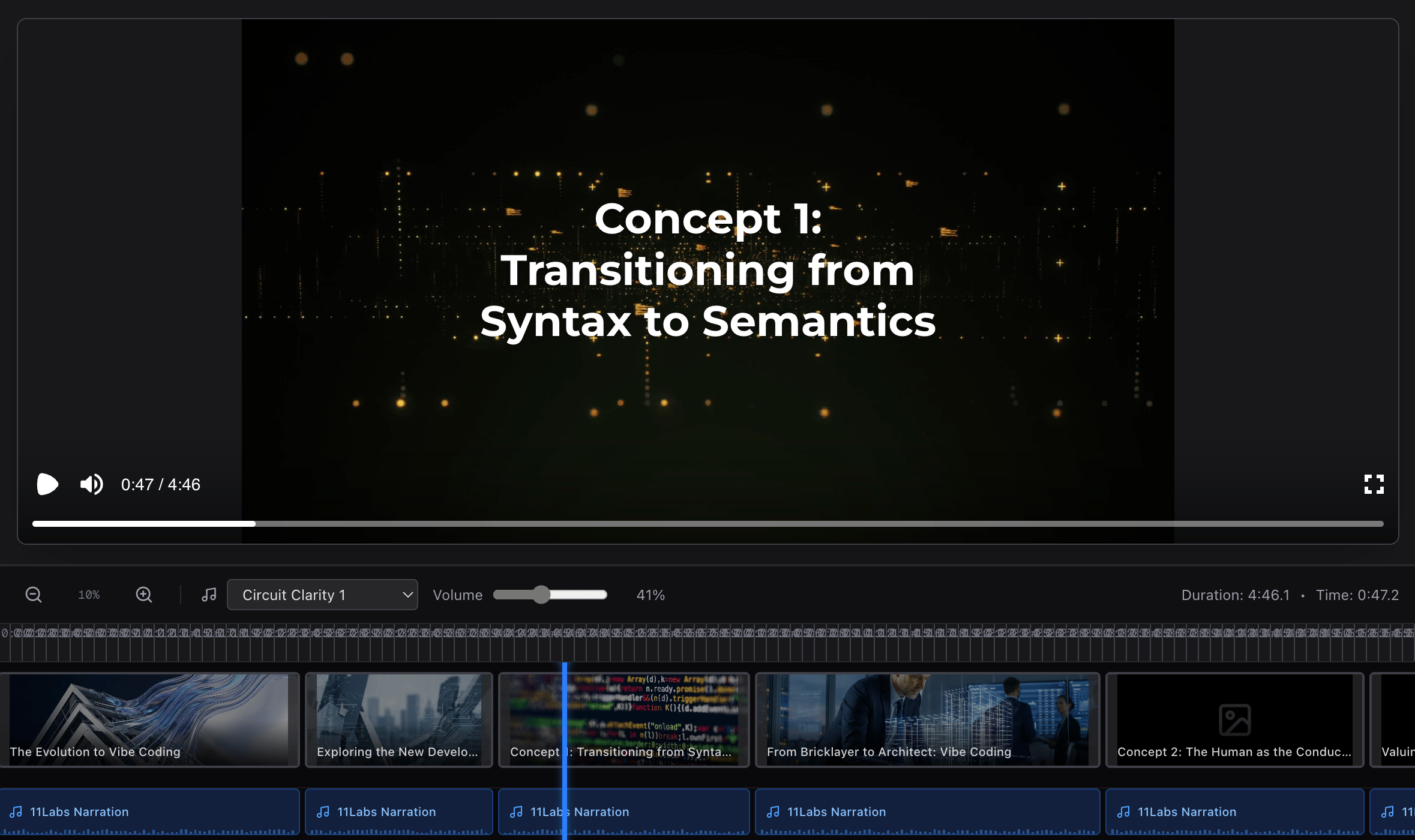The image size is (1415, 840).
Task: Seek using the video progress bar
Action: (708, 524)
